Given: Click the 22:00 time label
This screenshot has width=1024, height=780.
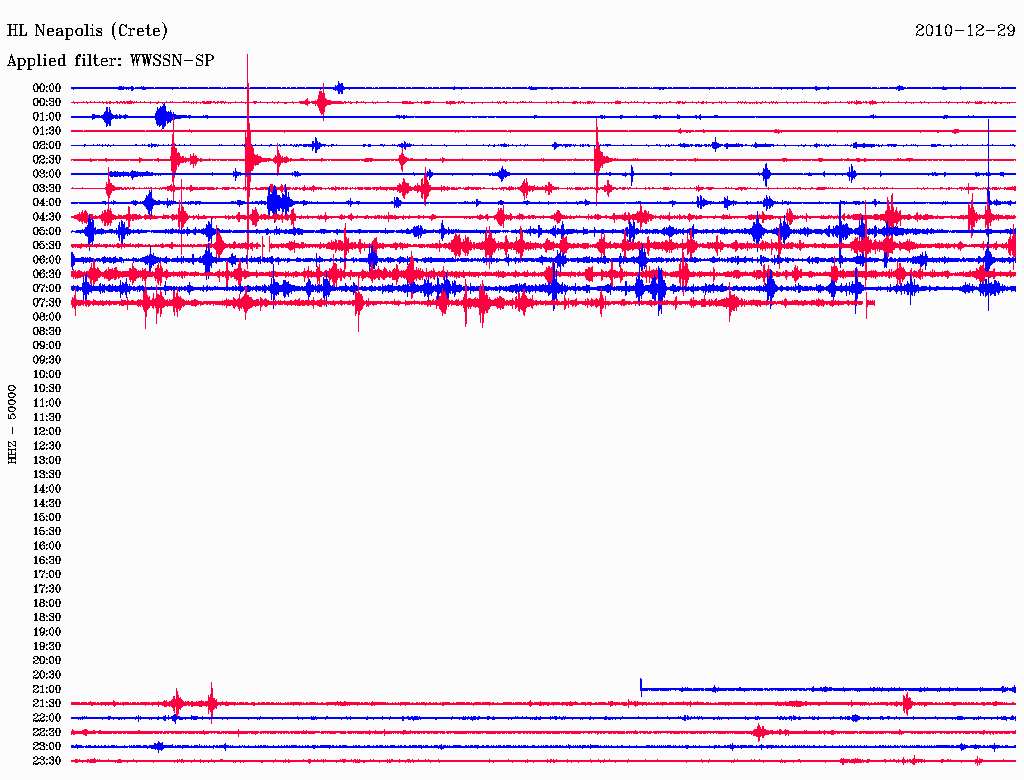Looking at the screenshot, I should 47,718.
